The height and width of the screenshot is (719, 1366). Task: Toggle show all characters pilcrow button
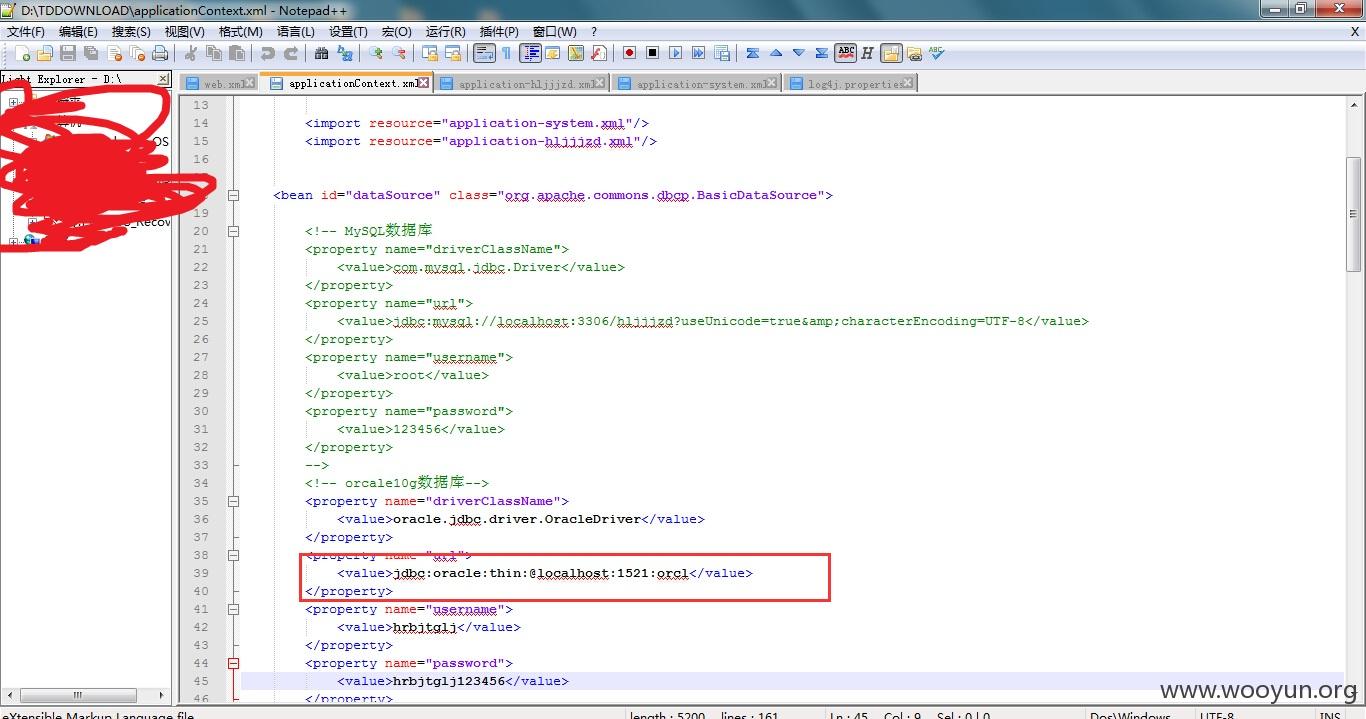tap(506, 53)
